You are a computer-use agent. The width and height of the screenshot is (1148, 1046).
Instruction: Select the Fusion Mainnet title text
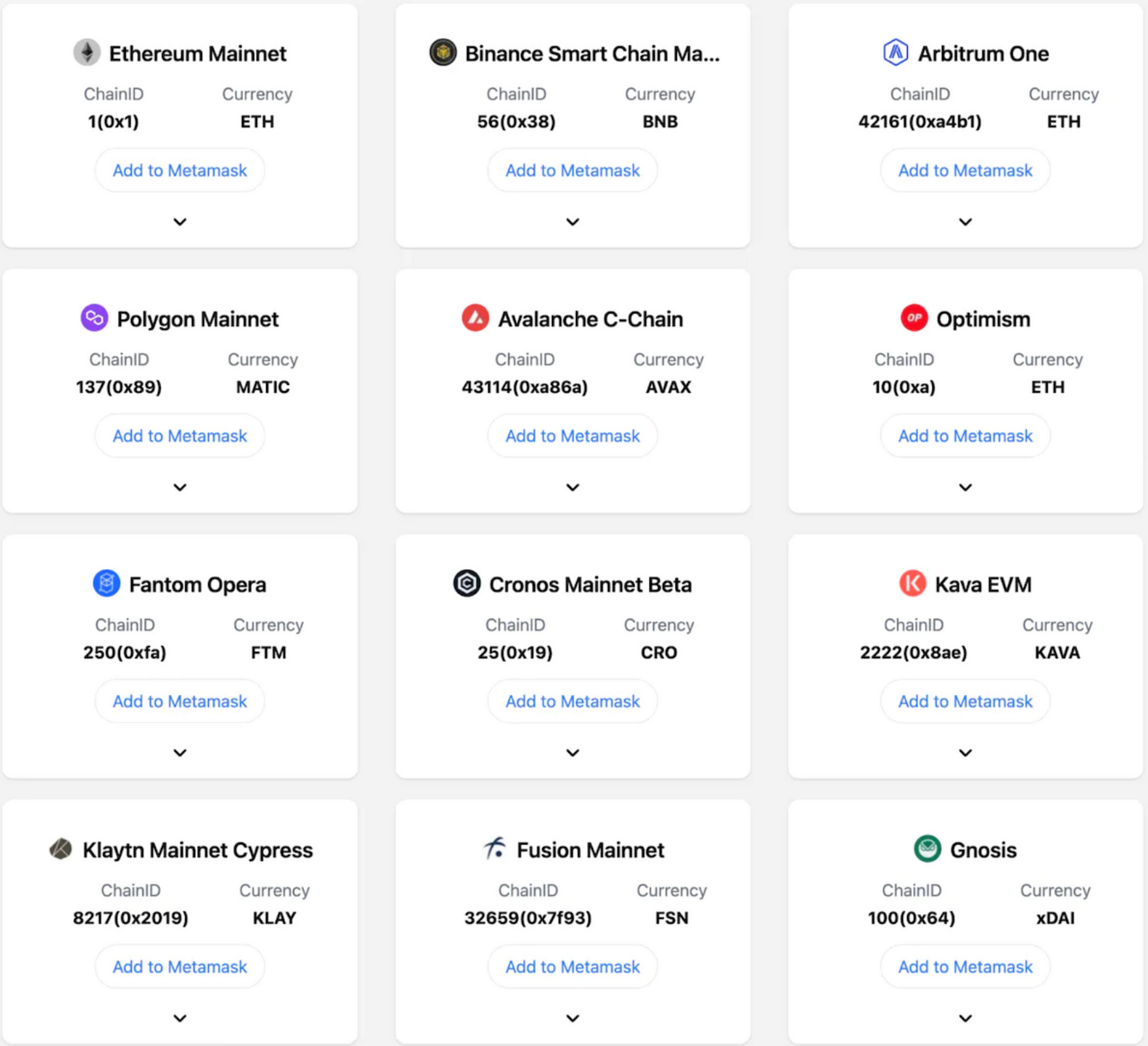tap(591, 850)
